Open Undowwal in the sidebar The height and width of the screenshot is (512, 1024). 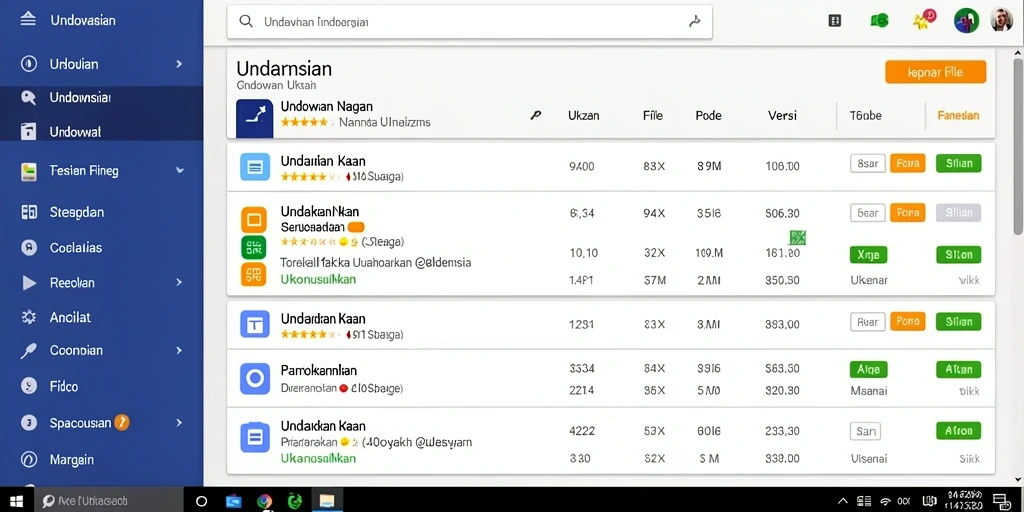pos(101,131)
